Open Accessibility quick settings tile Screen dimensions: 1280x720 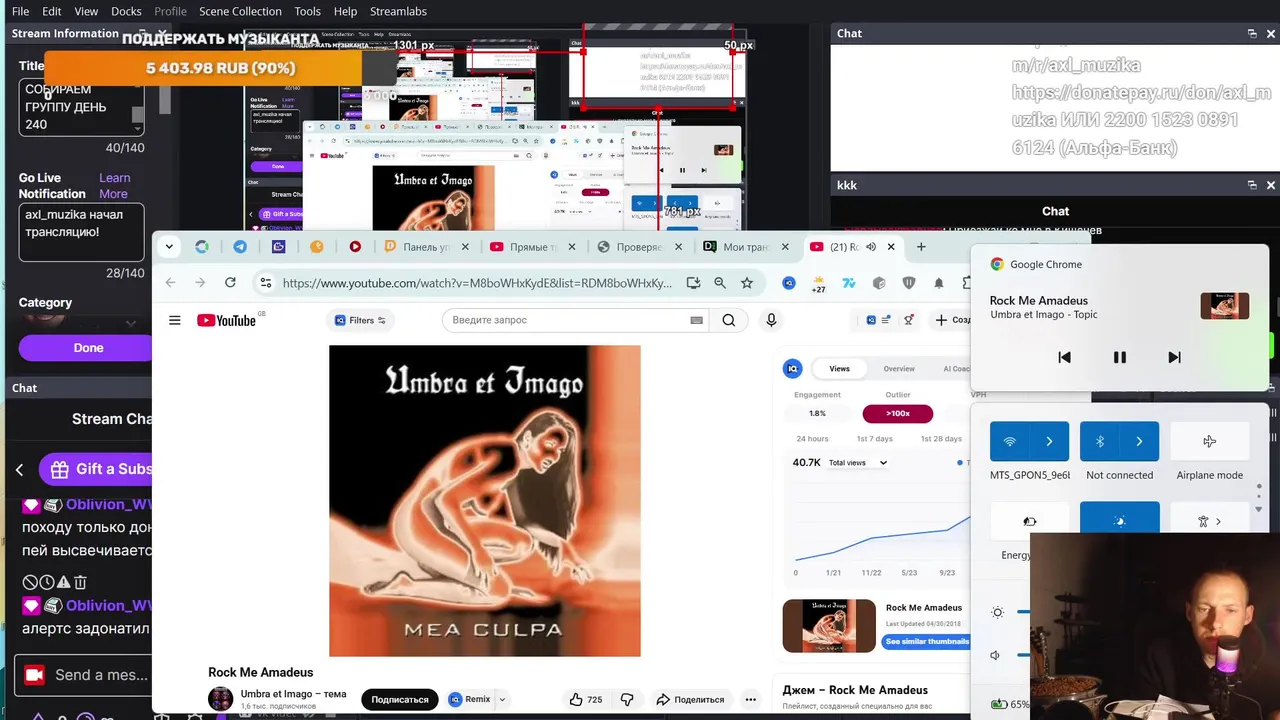click(1209, 519)
